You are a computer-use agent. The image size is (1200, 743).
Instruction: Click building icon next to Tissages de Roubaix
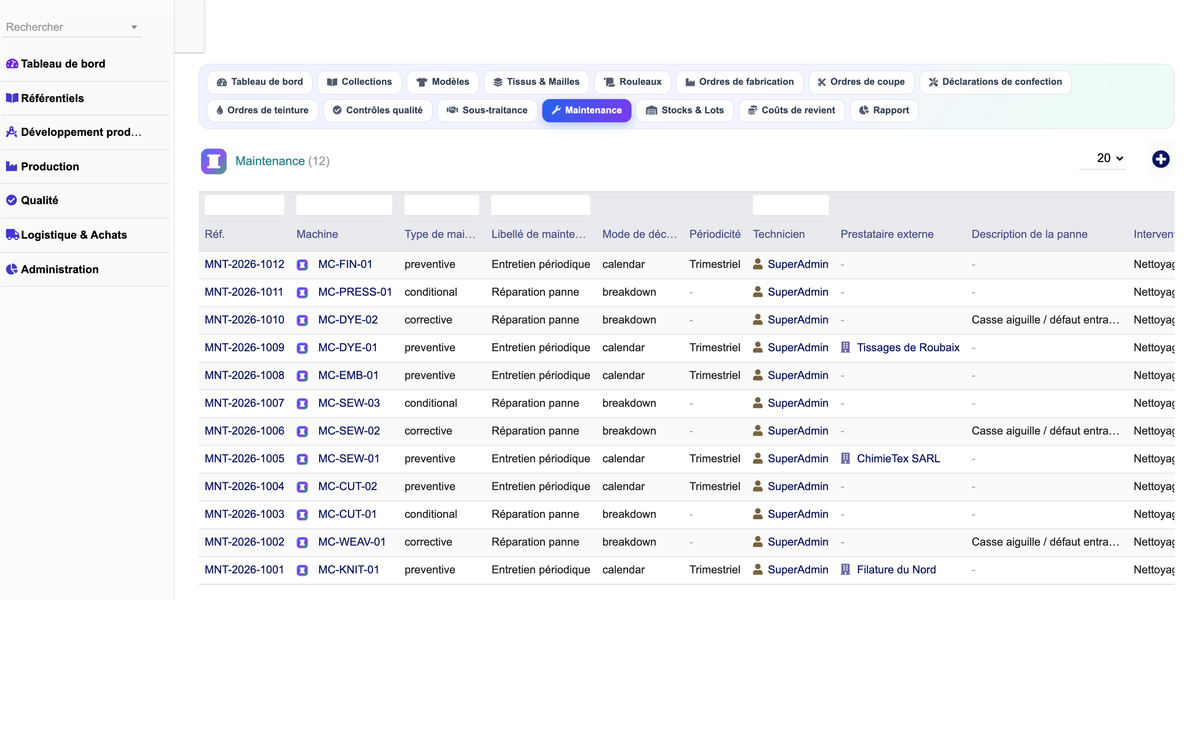point(845,348)
